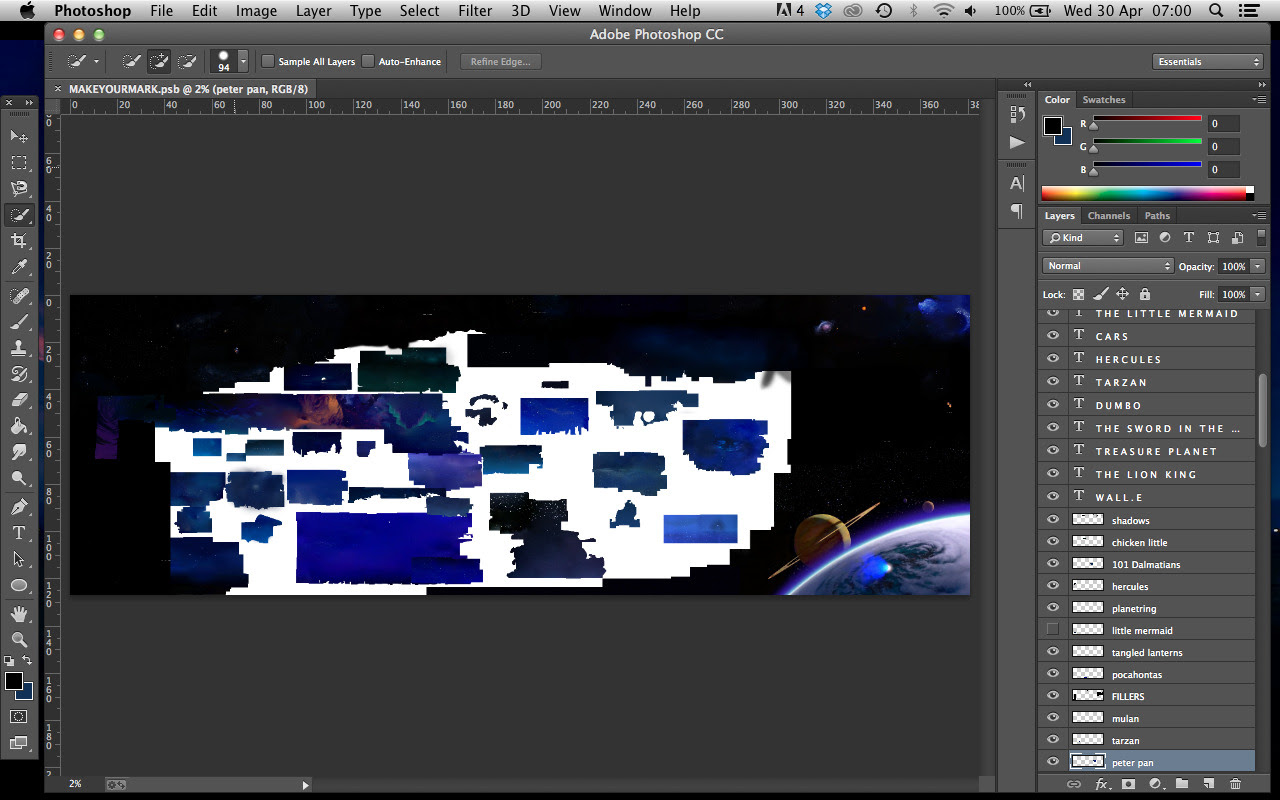This screenshot has height=800, width=1280.
Task: Hide the chicken little layer
Action: coord(1052,542)
